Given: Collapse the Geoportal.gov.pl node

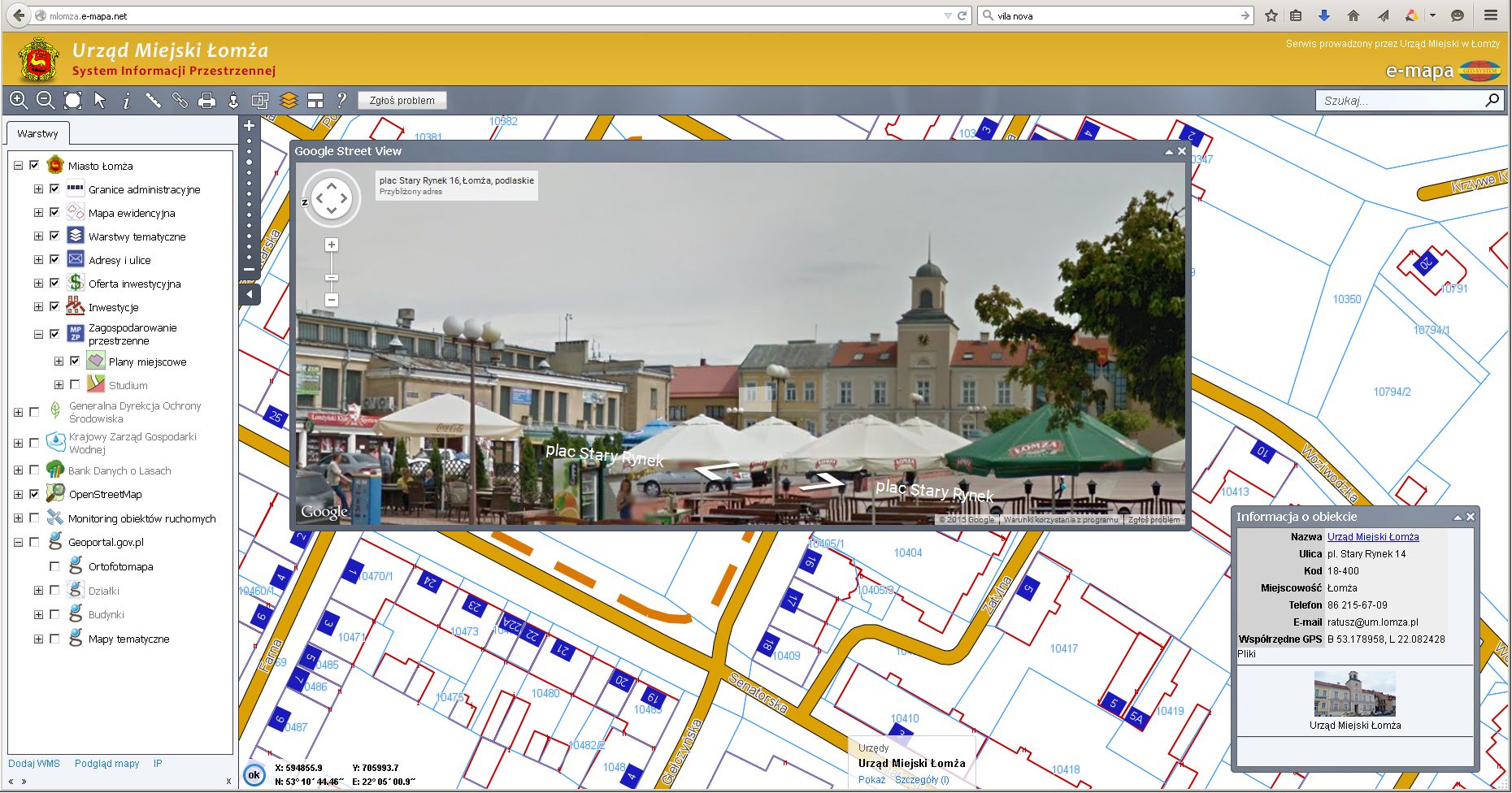Looking at the screenshot, I should (x=18, y=542).
